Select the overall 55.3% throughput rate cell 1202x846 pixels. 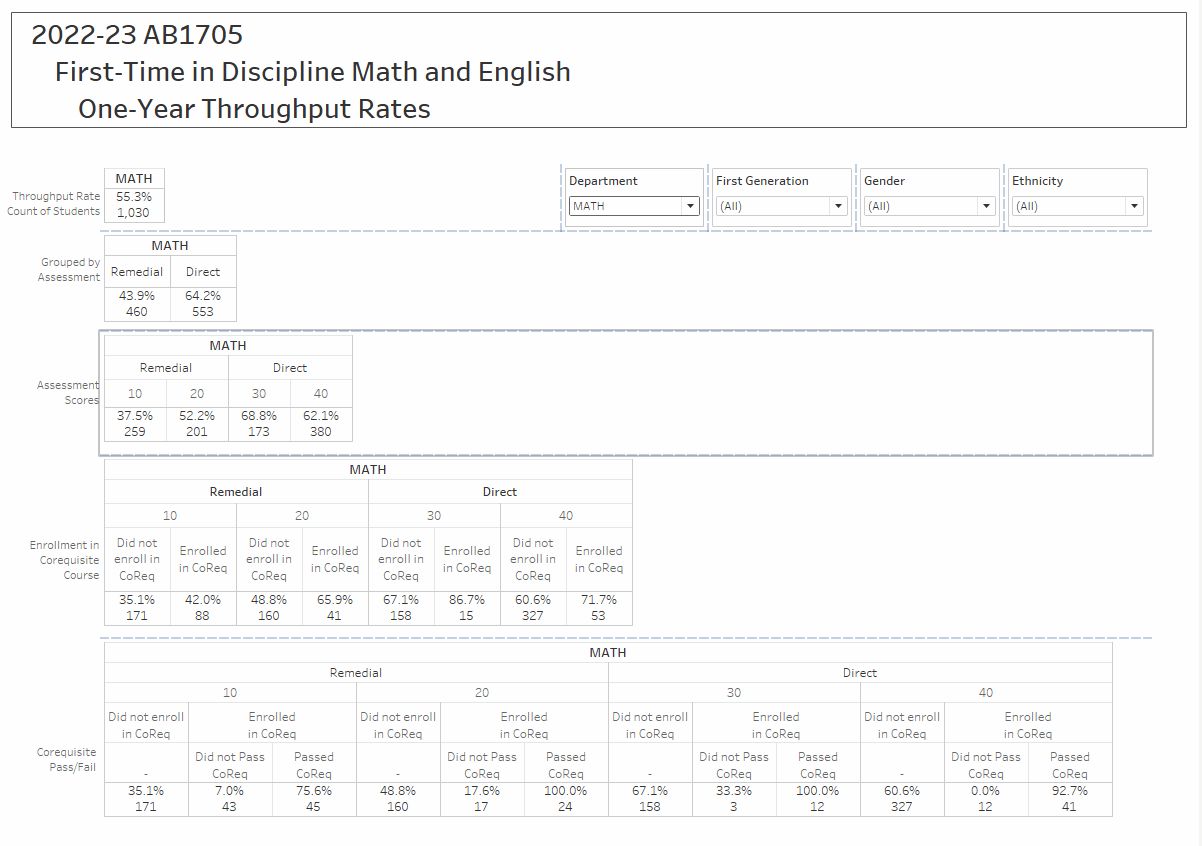(134, 197)
